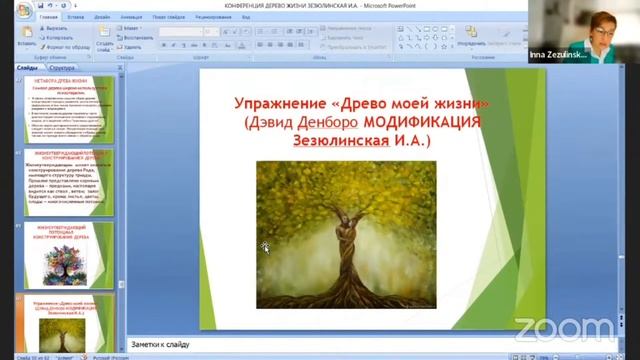Viewport: 640px width, 360px height.
Task: Select the text box shape in gallery
Action: (400, 29)
